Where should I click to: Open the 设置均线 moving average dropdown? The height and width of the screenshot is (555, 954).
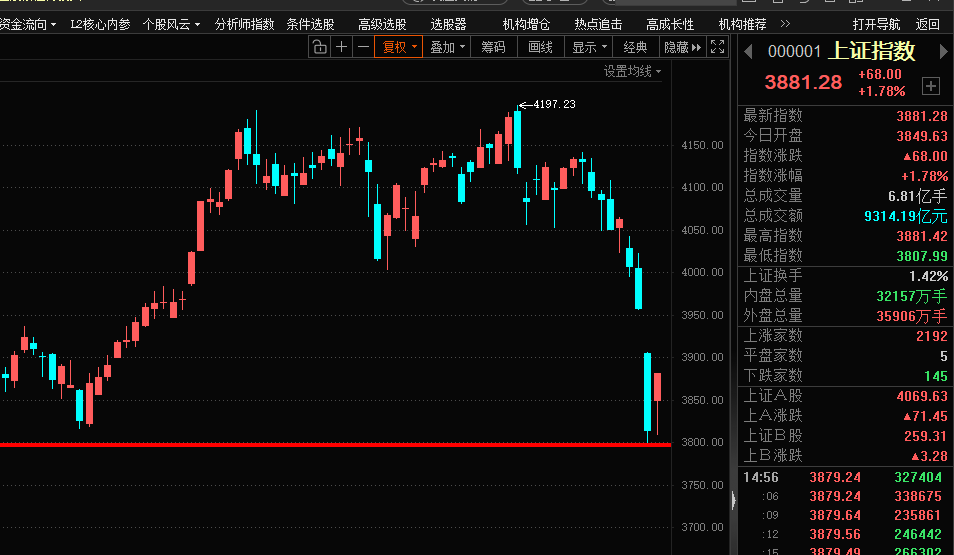tap(631, 71)
